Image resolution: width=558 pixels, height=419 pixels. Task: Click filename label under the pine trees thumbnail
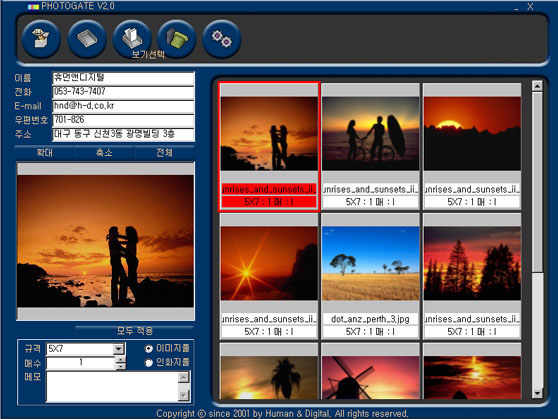click(x=472, y=319)
